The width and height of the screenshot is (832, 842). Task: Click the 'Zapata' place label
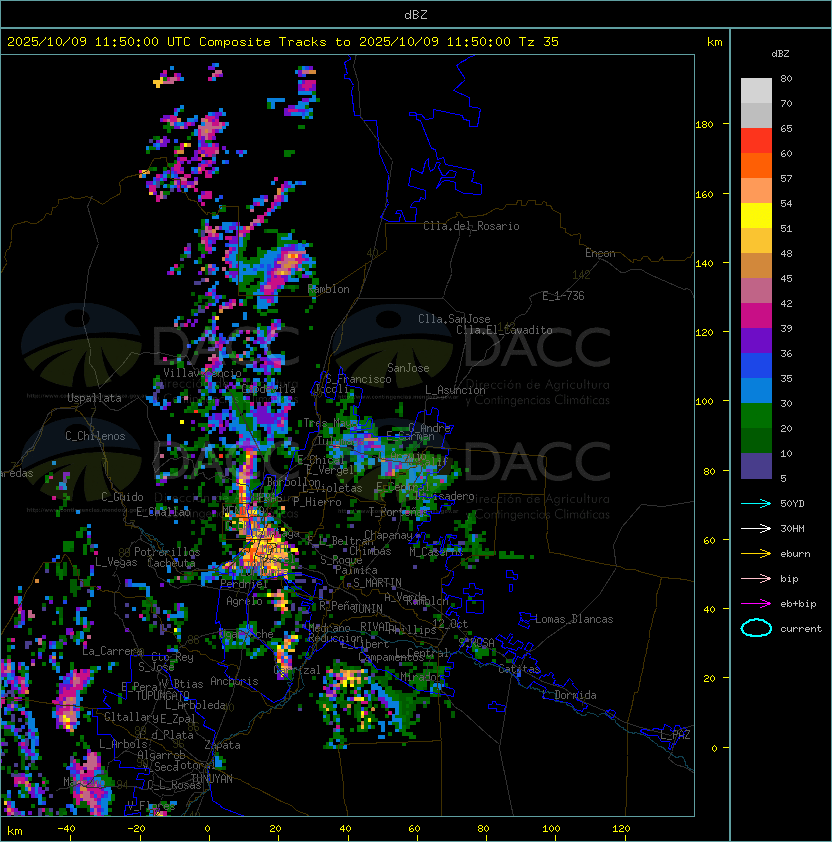(222, 745)
